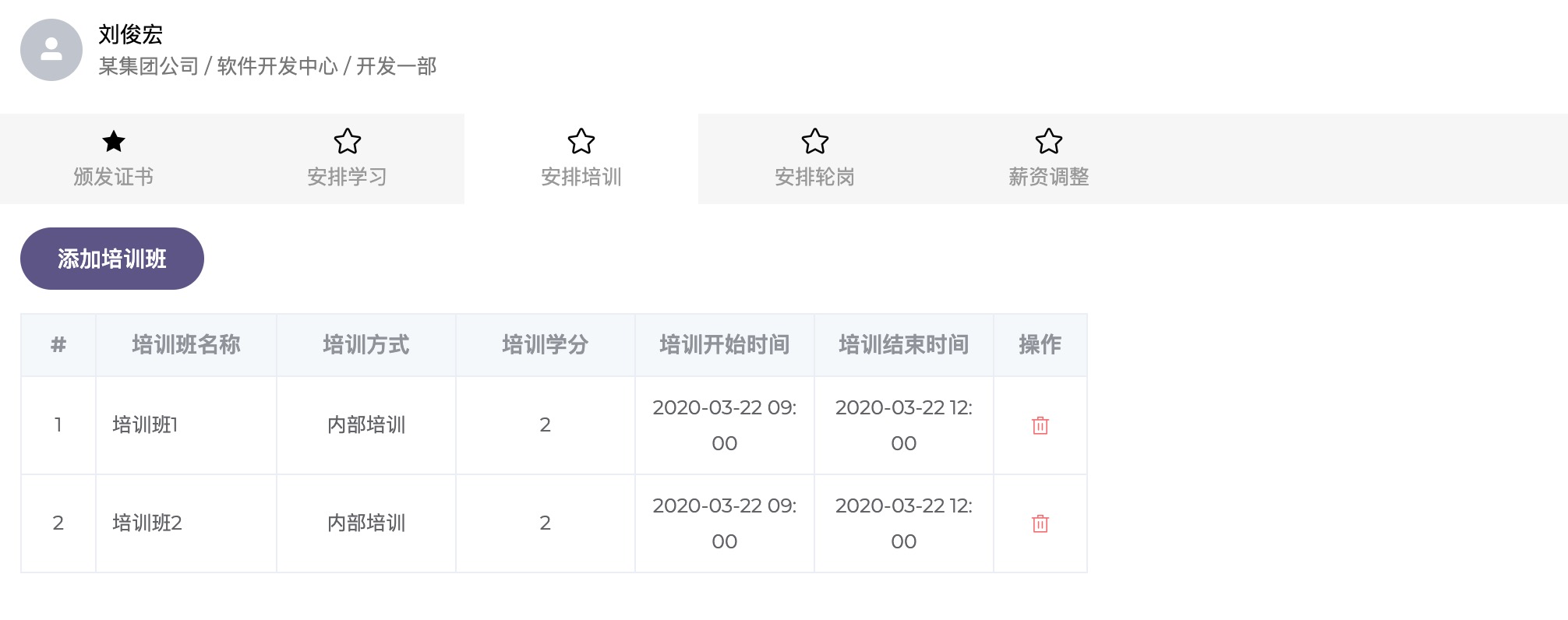Click the 培训学分 column header
The width and height of the screenshot is (1568, 620).
[x=545, y=344]
